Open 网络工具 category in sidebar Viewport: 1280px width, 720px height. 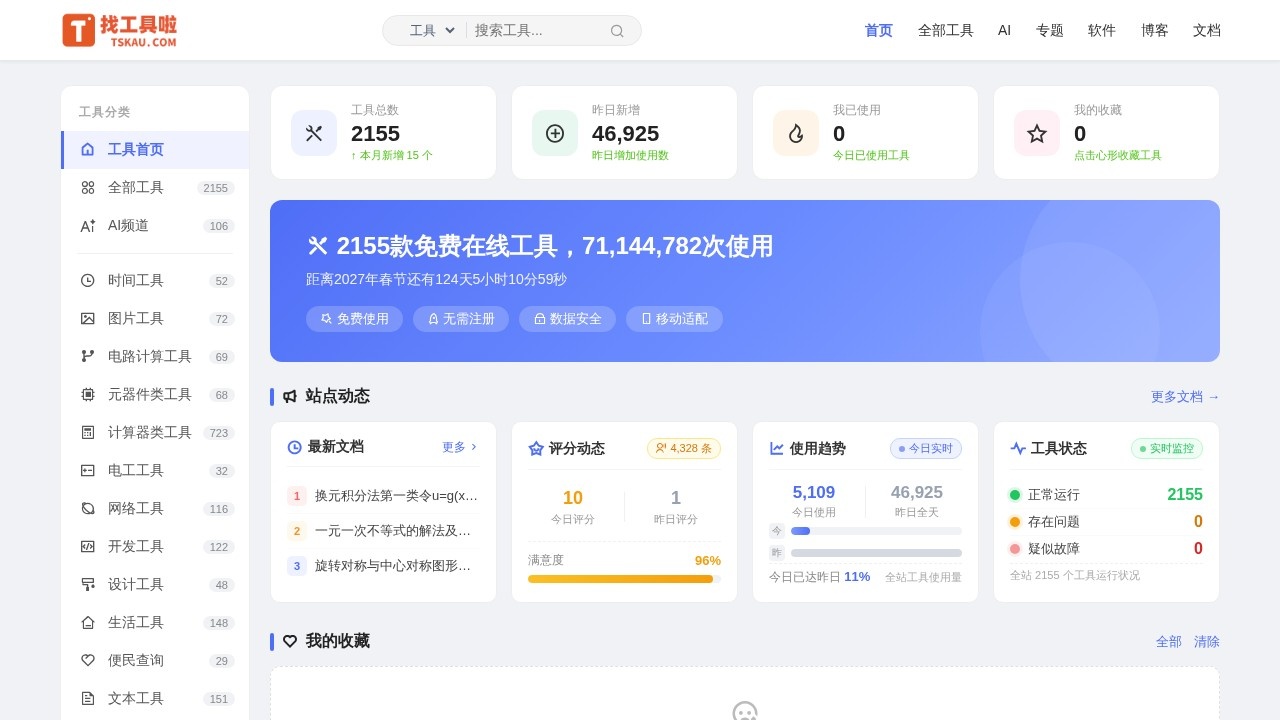click(155, 509)
